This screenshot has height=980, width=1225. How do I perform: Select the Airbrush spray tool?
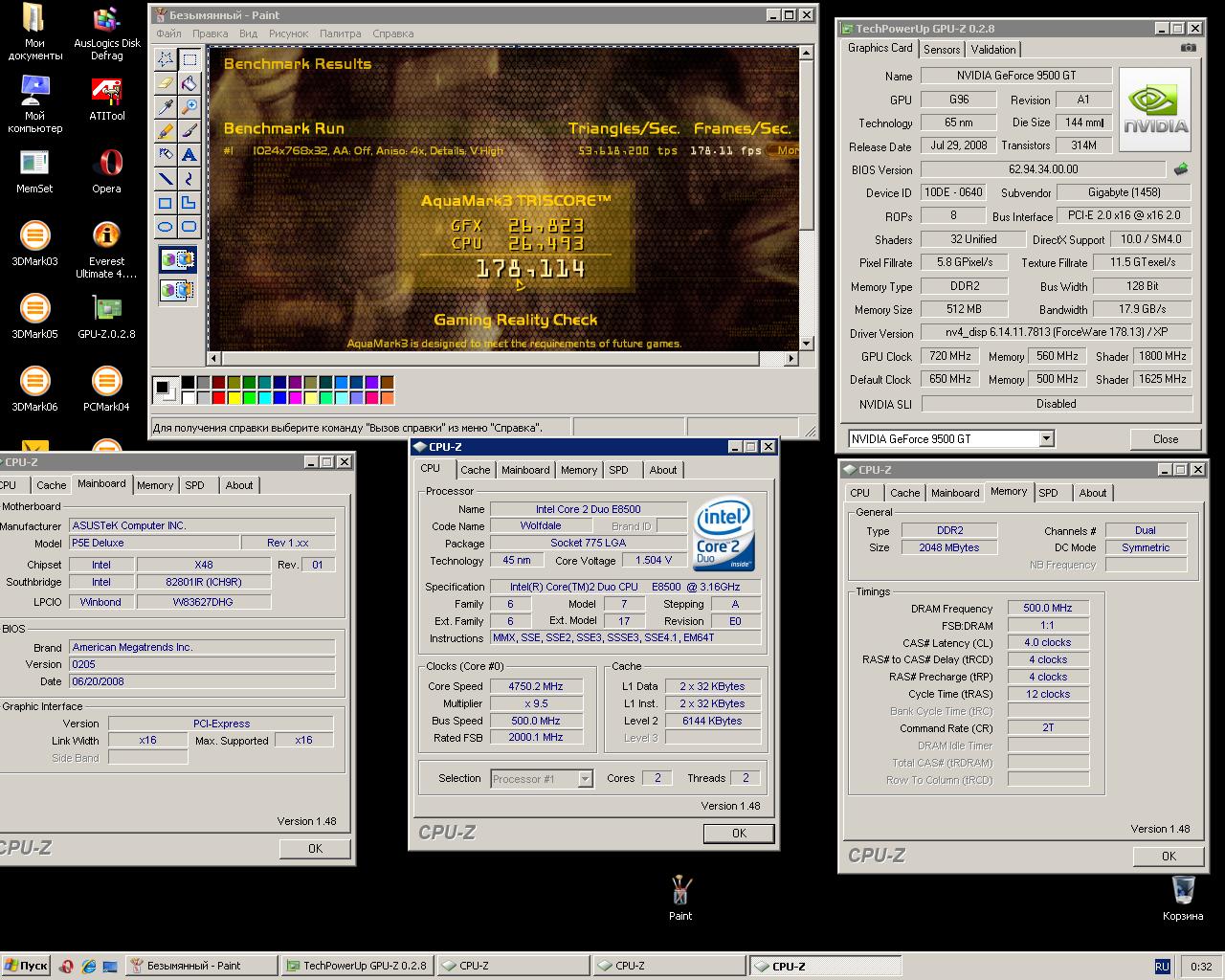click(166, 155)
